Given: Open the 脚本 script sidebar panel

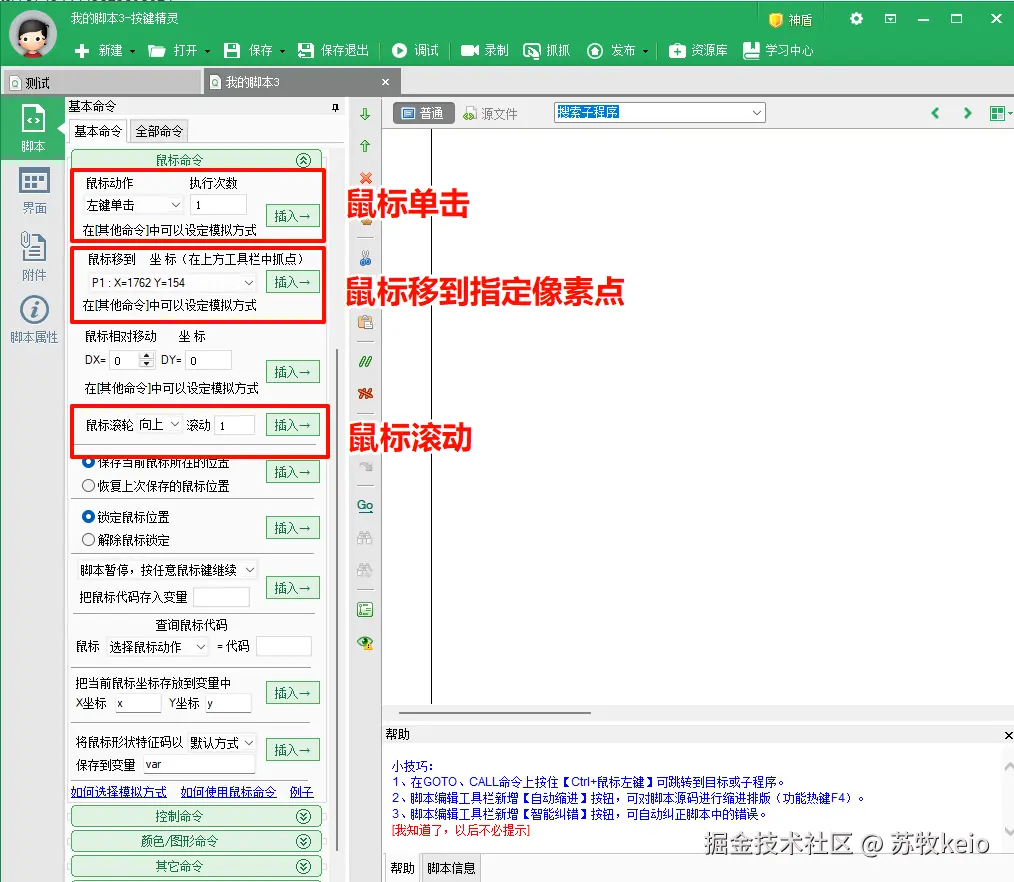Looking at the screenshot, I should [33, 127].
